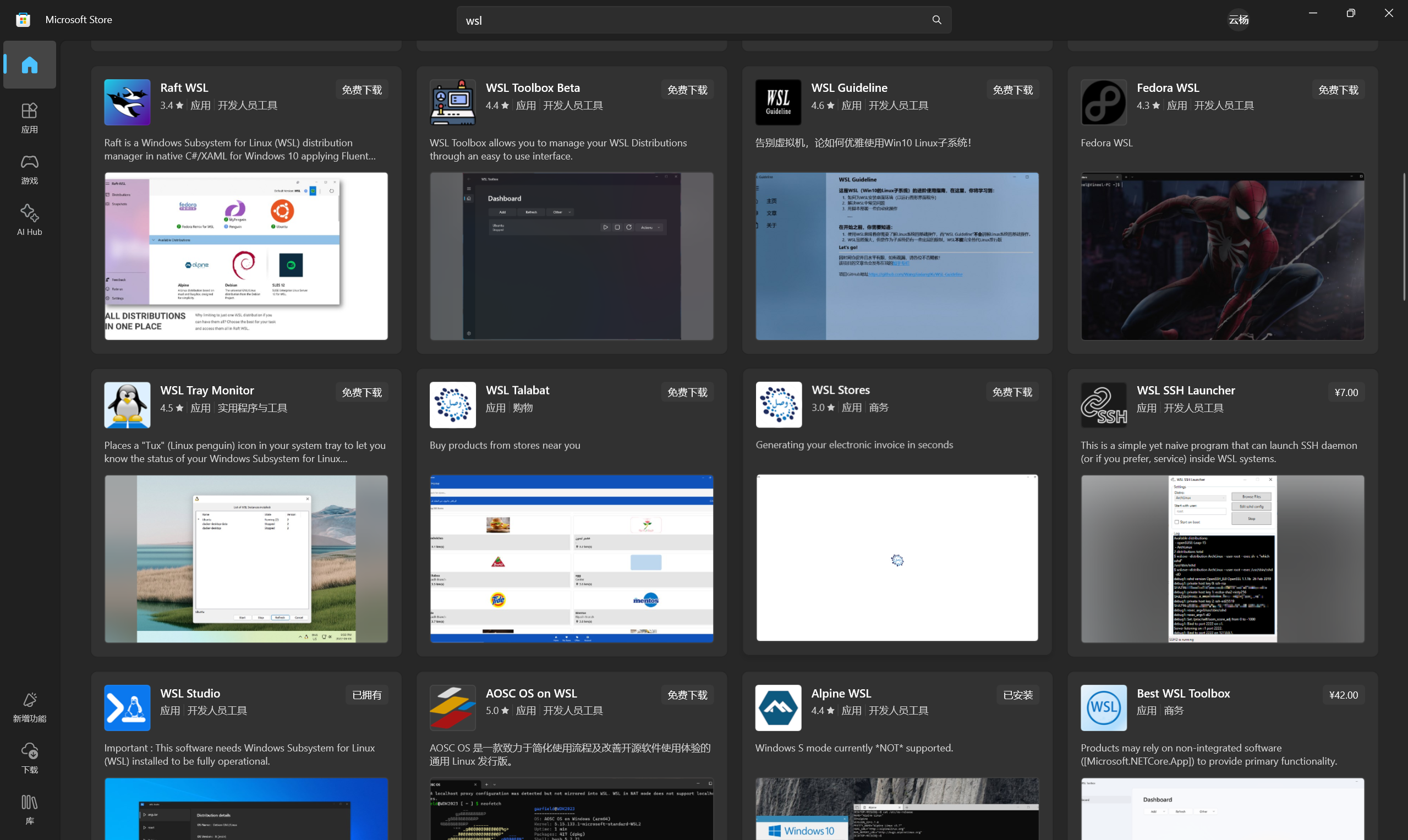Open the WSL Guideline screenshot thumbnail
This screenshot has height=840, width=1408.
tap(897, 256)
